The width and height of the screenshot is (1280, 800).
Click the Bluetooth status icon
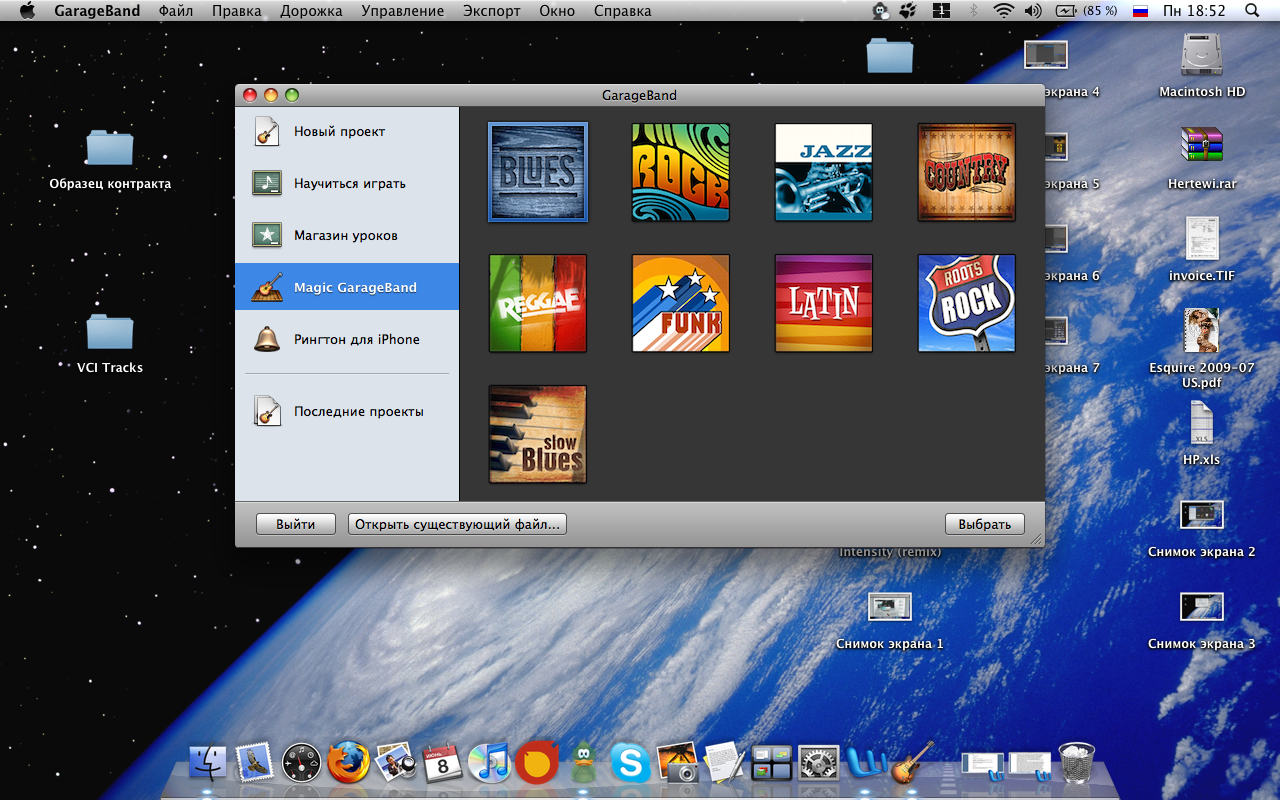pyautogui.click(x=974, y=11)
